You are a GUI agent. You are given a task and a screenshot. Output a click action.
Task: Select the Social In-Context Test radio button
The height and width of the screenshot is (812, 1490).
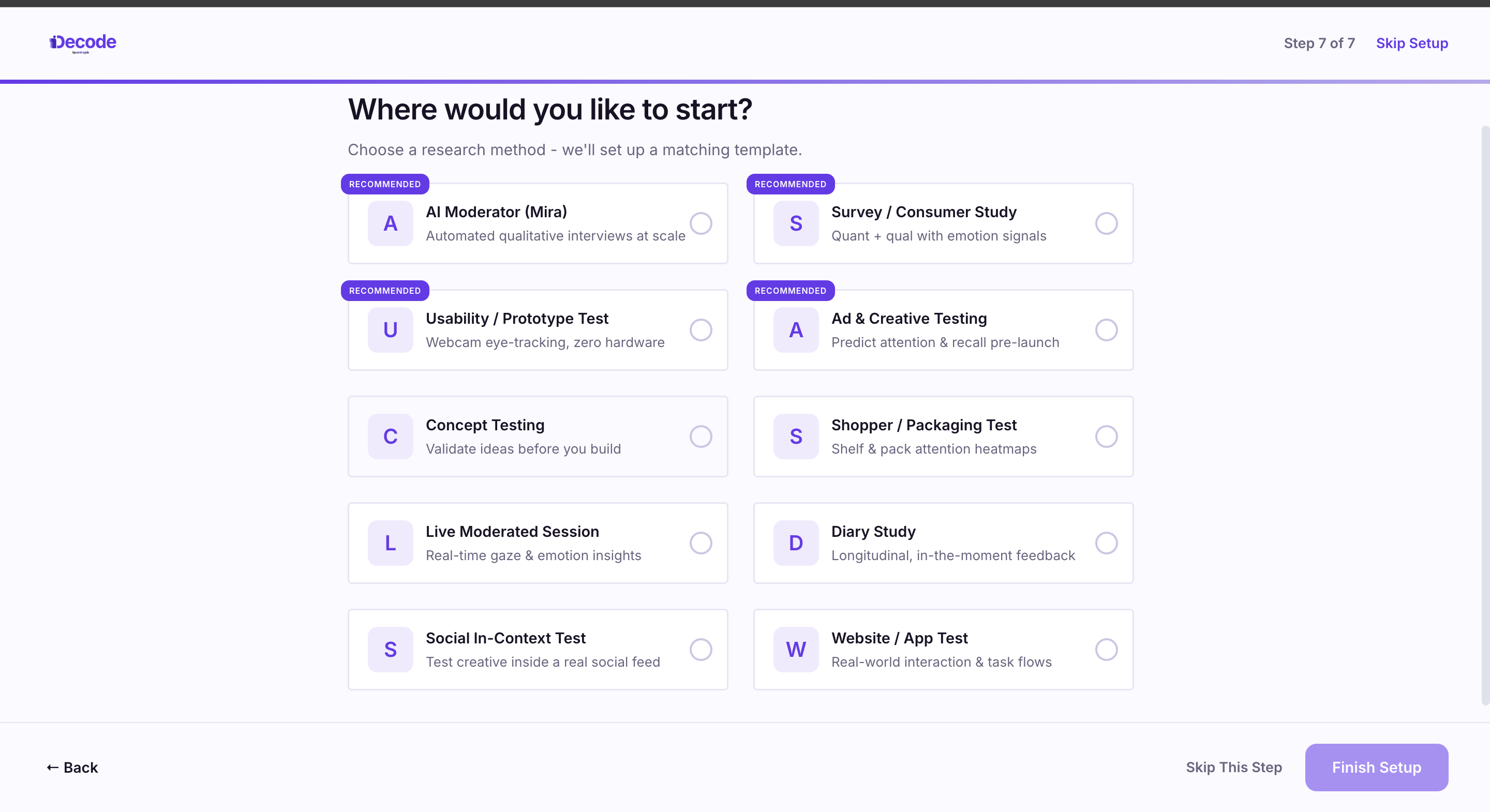701,649
